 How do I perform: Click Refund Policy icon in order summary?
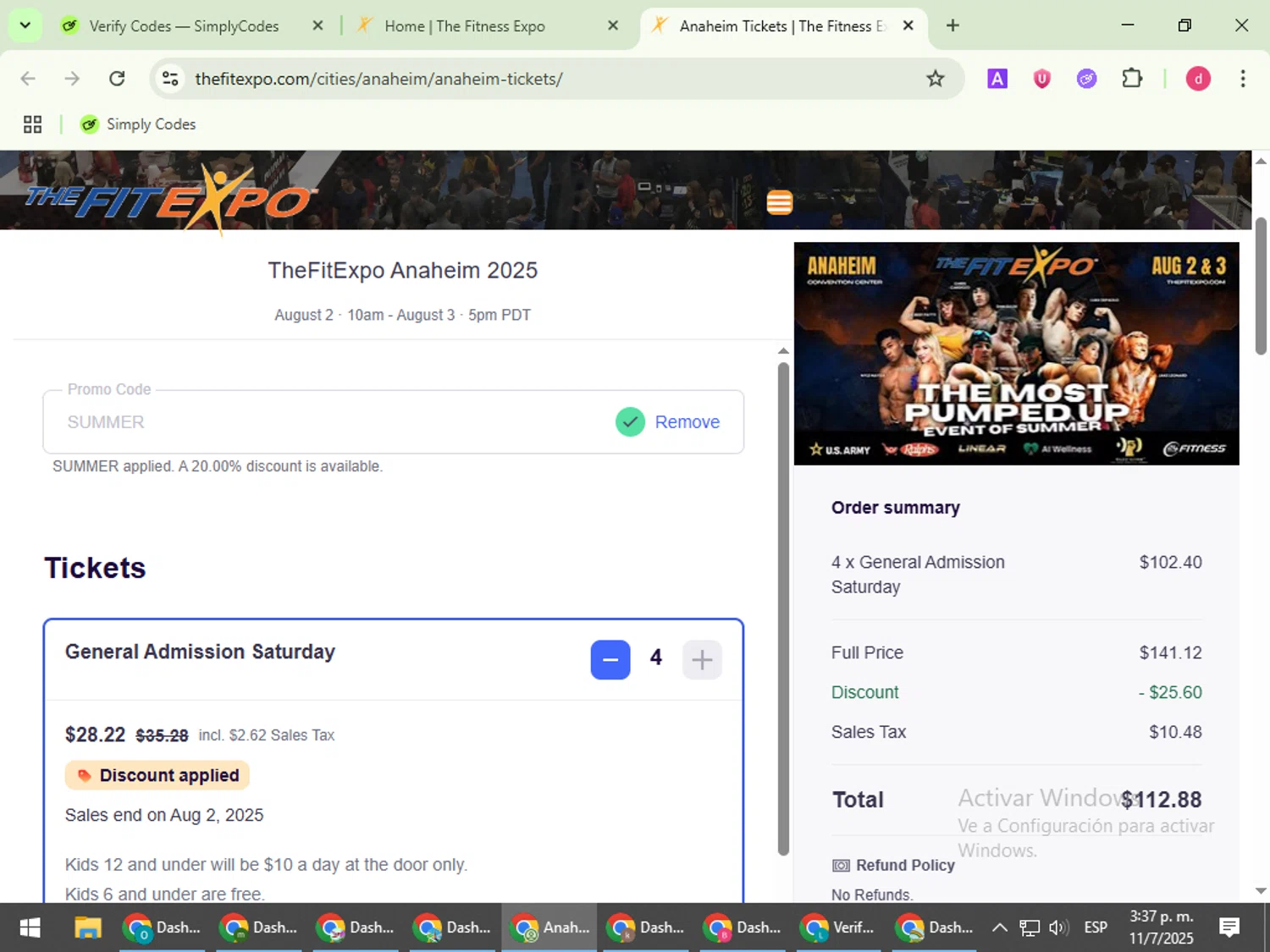click(841, 865)
